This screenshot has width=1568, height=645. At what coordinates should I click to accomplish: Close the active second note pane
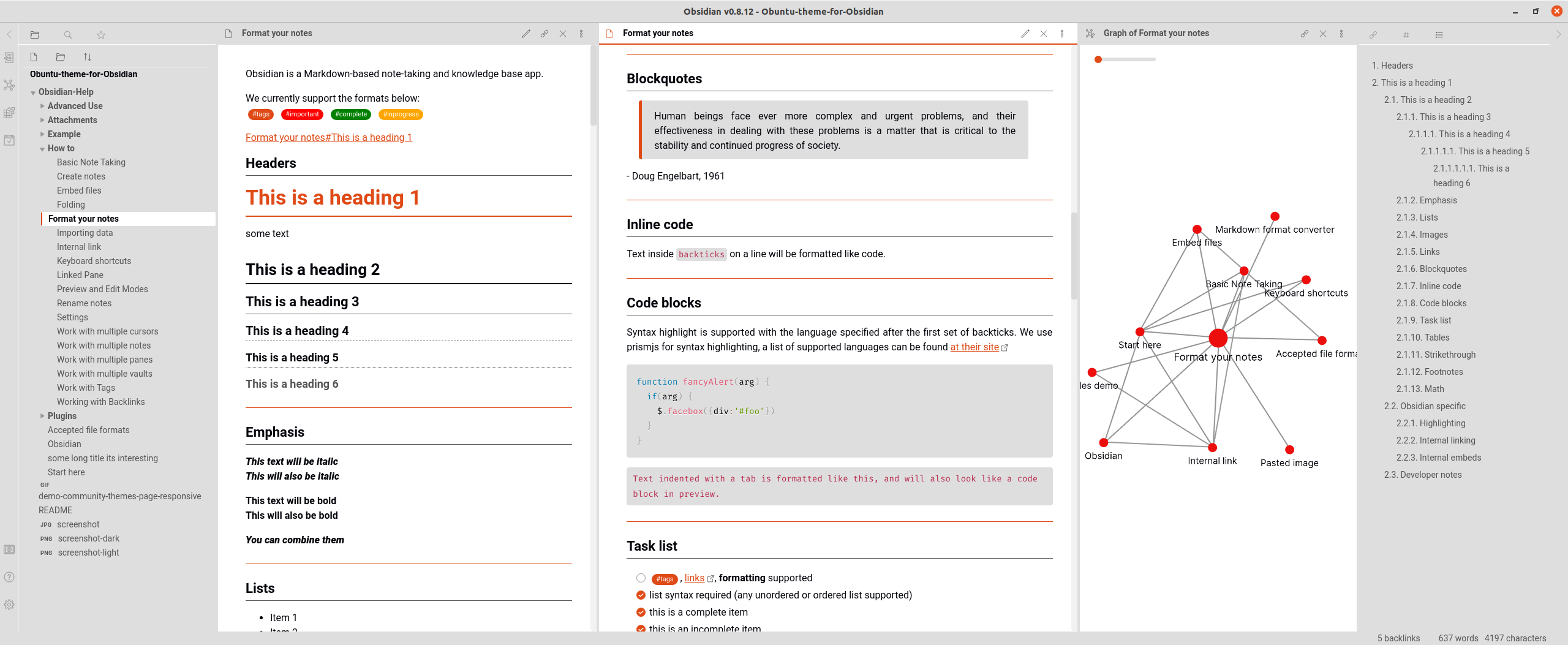pos(1044,34)
